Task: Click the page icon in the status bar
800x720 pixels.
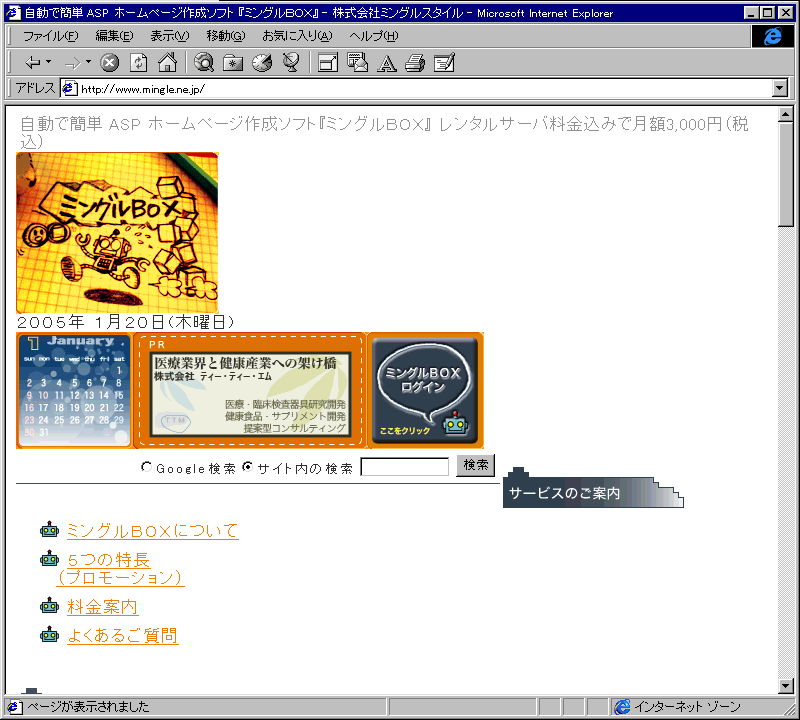Action: pos(14,707)
